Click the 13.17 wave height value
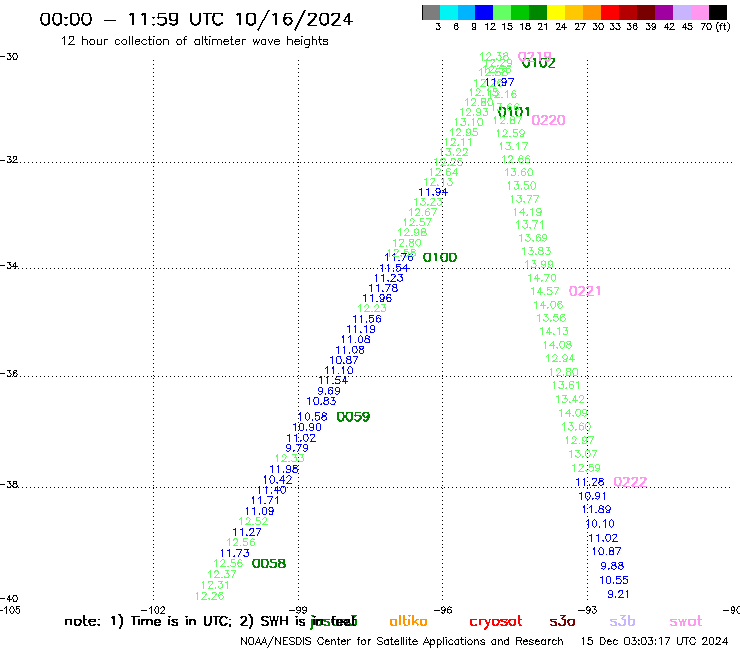The image size is (740, 650). point(513,146)
